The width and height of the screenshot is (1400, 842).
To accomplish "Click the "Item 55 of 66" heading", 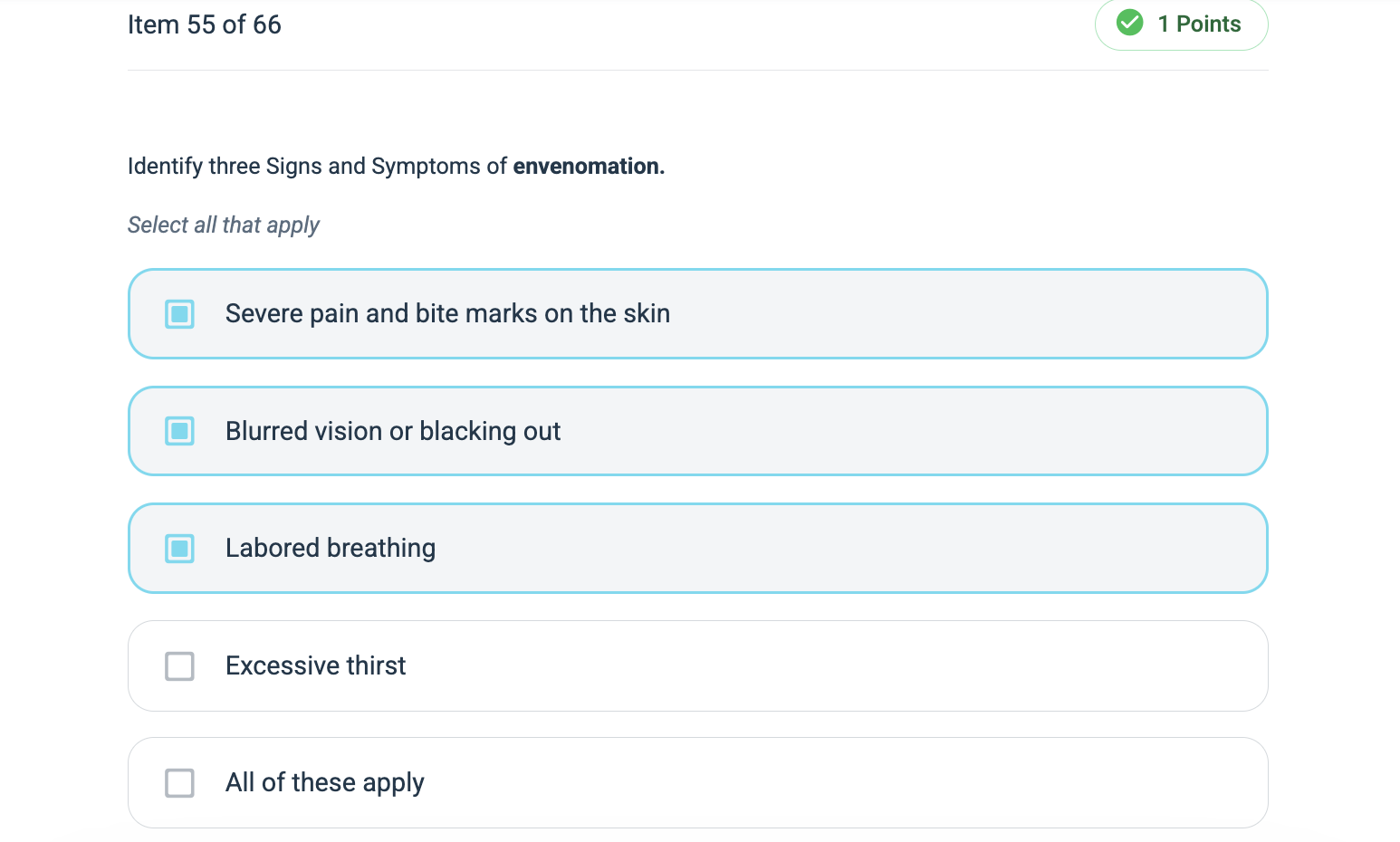I will coord(205,24).
